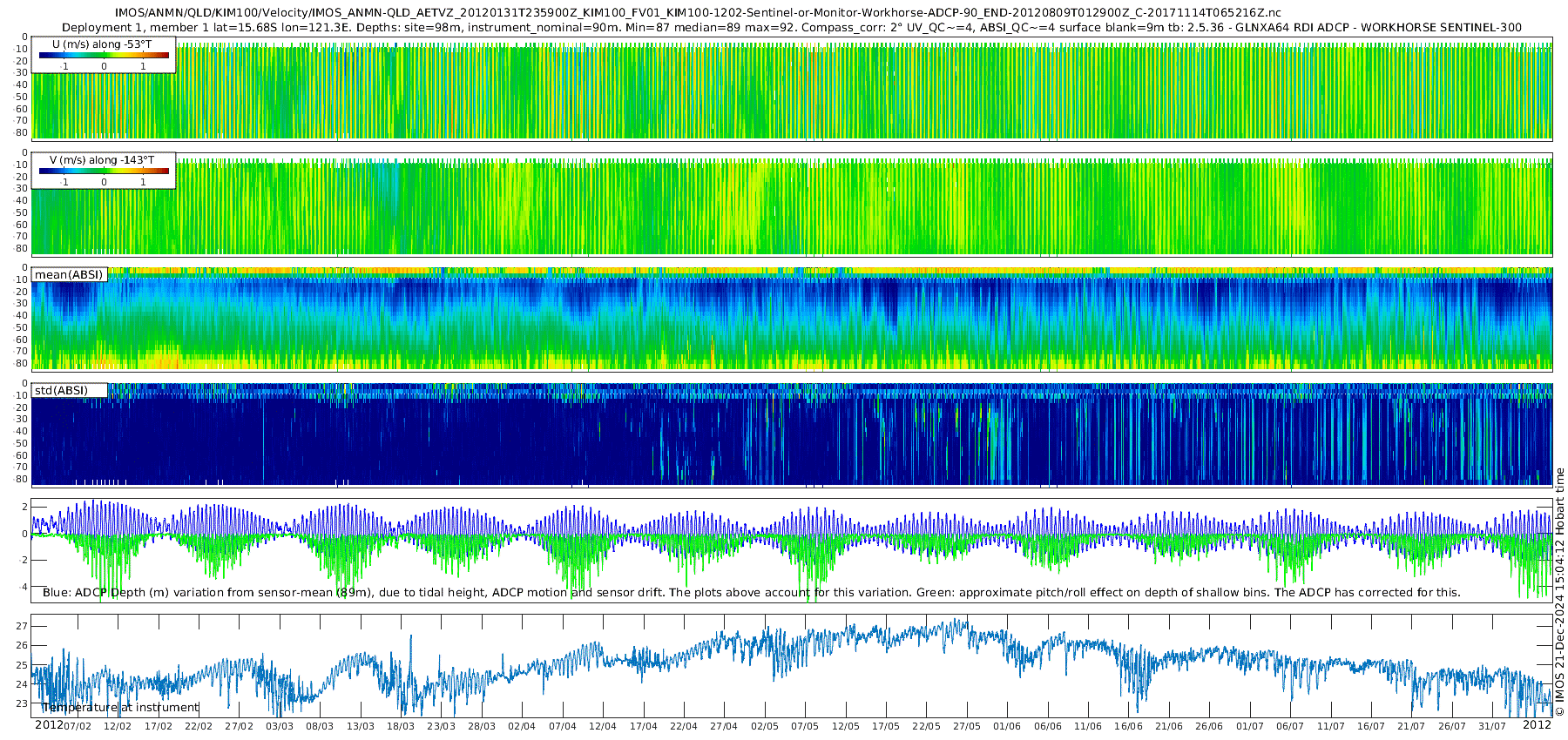
Task: Click the 01/07 date tick label
Action: coord(1250,726)
